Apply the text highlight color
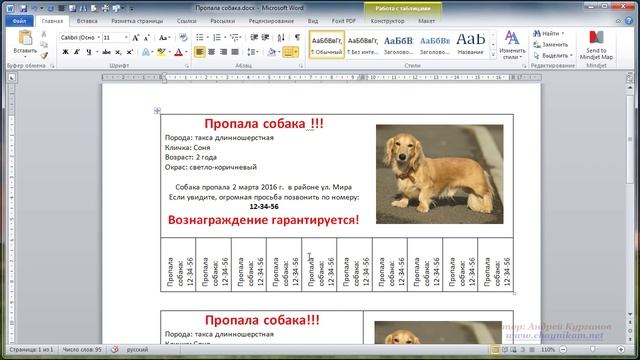Viewport: 640px width, 360px height. 161,52
